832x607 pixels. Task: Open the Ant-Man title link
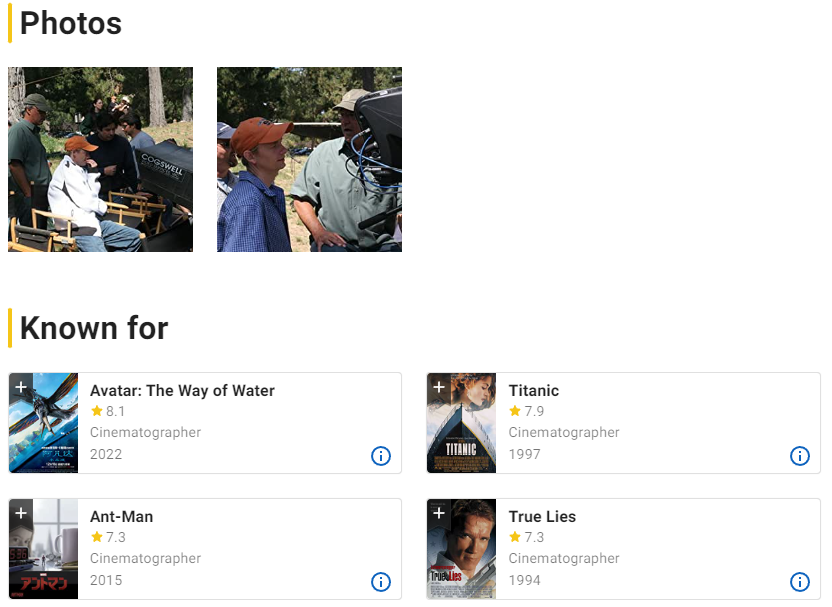121,517
